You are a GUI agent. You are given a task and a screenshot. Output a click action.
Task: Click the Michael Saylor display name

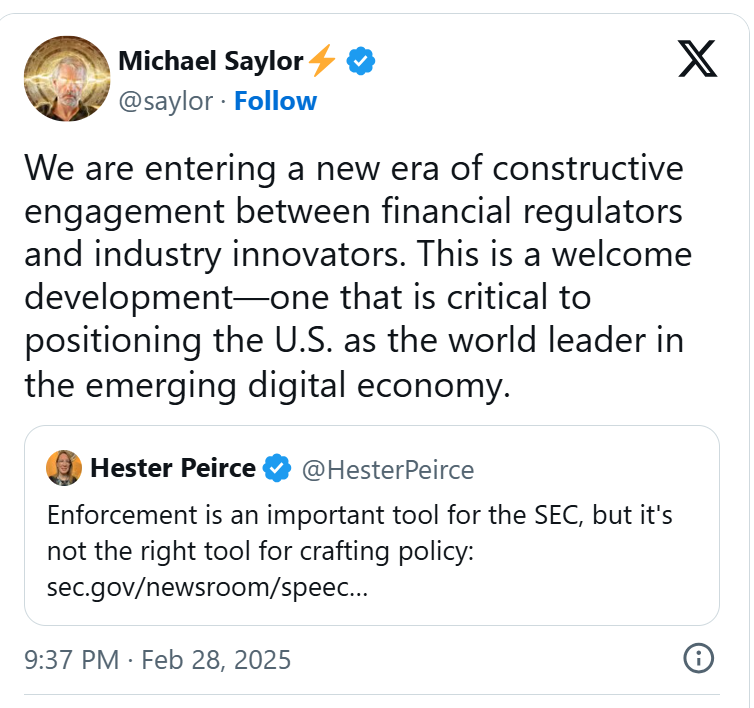(x=210, y=62)
